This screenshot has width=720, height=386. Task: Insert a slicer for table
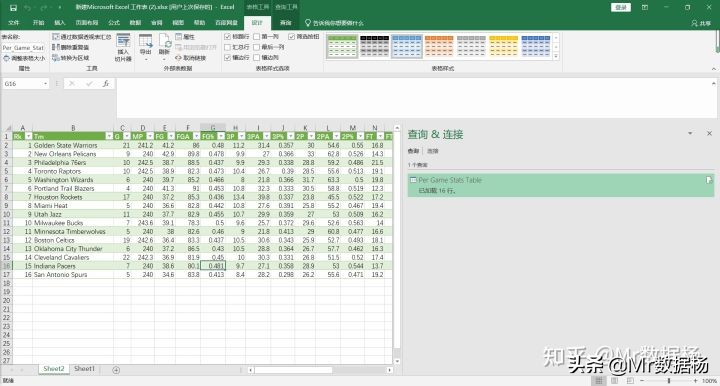point(123,48)
